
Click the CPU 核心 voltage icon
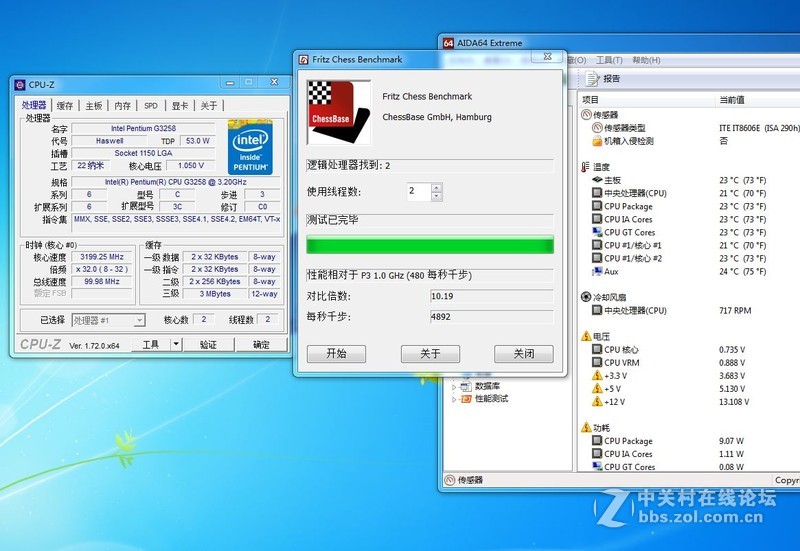pos(597,349)
